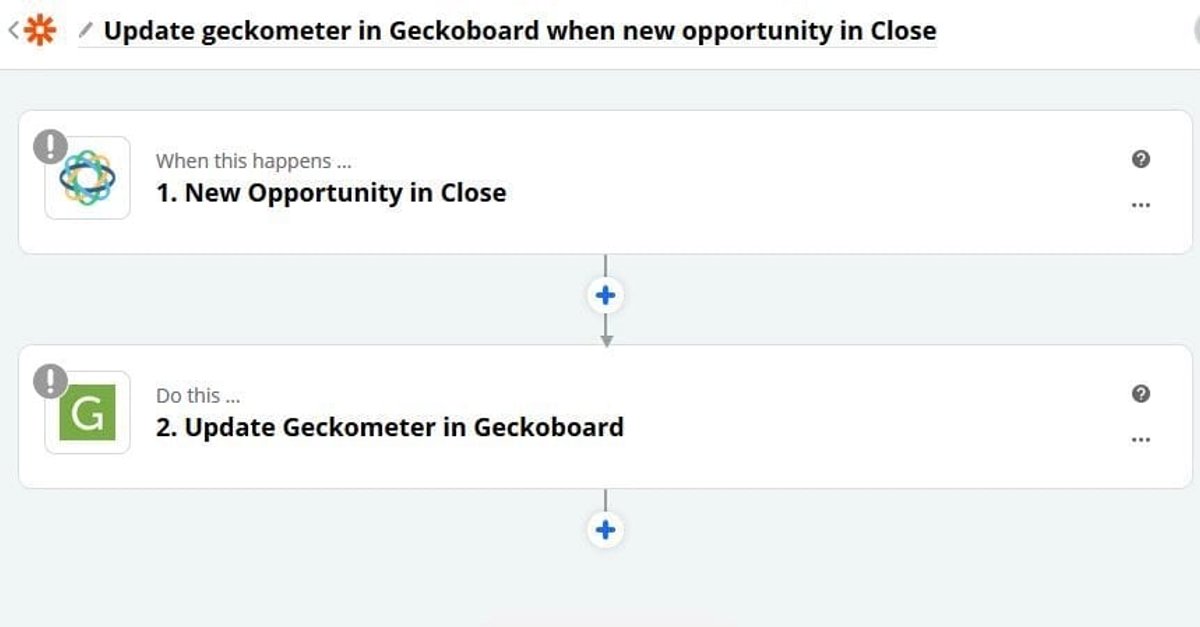
Task: Open the Update Geckometer in Geckoboard step
Action: (x=390, y=428)
